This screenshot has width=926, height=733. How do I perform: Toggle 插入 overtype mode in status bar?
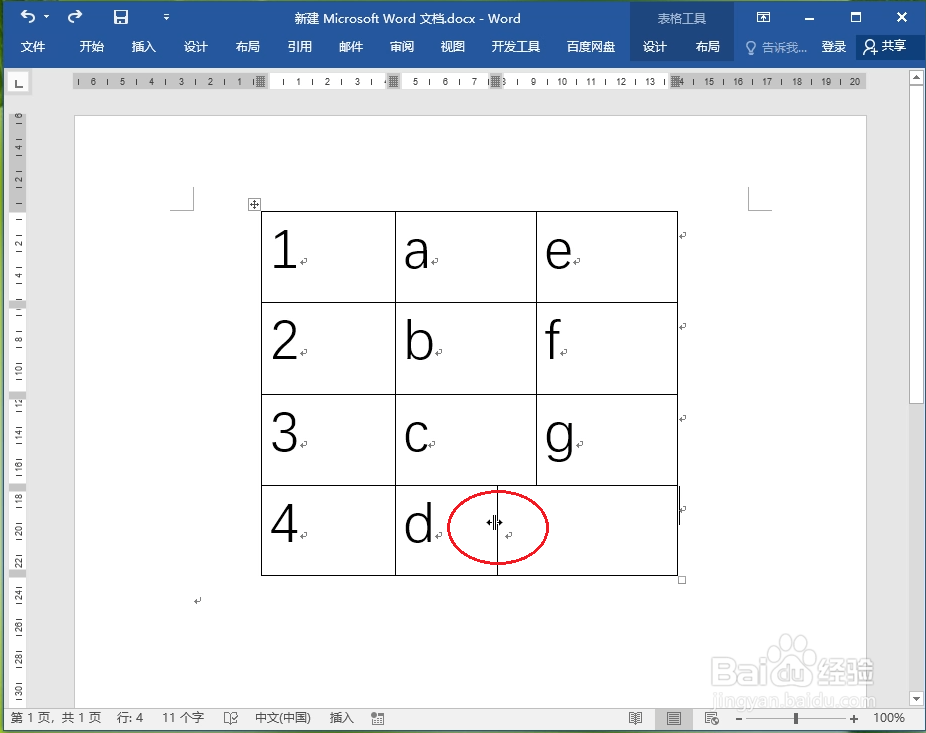(341, 718)
